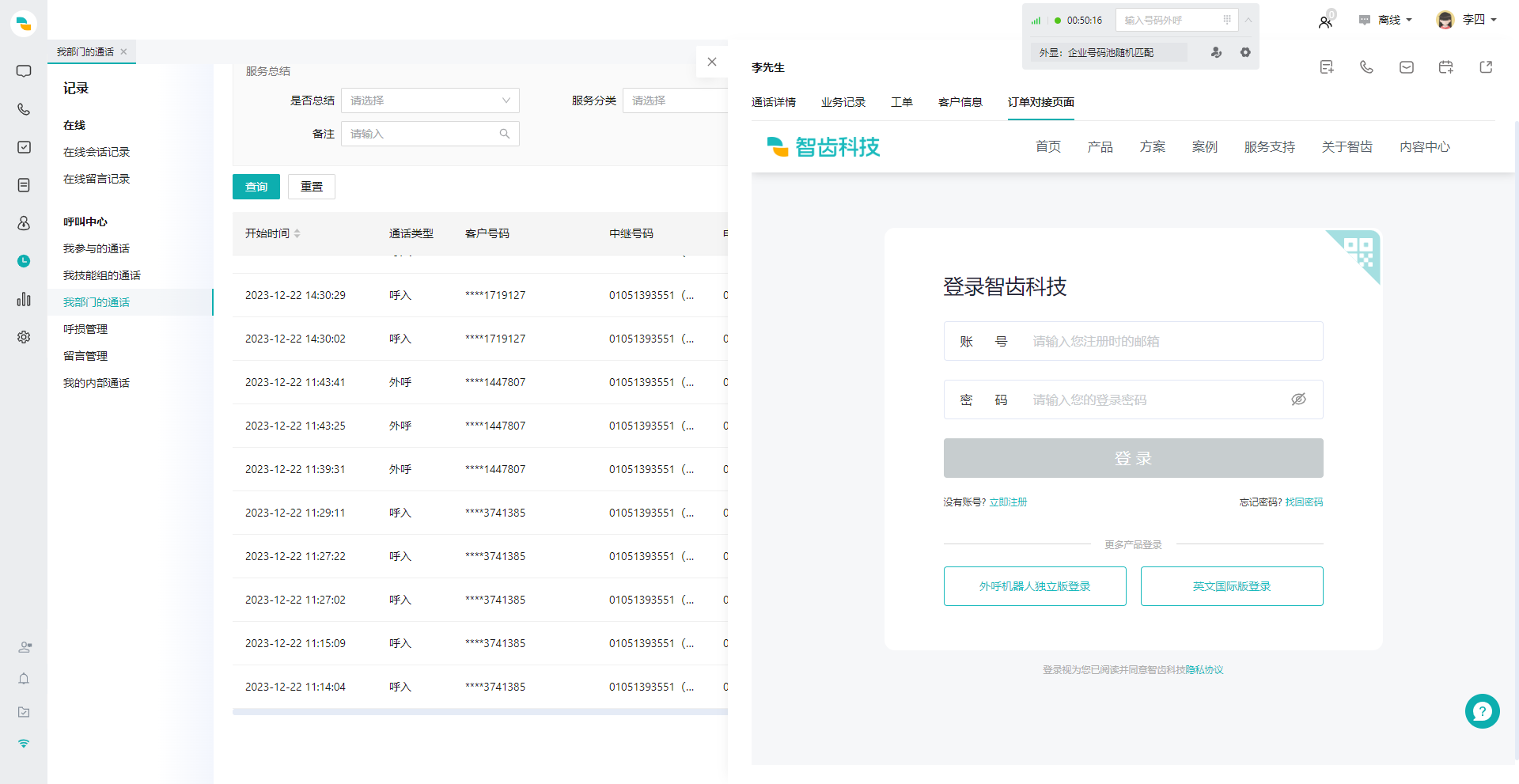Open the 李四 user menu dropdown
The height and width of the screenshot is (784, 1519).
pos(1466,20)
